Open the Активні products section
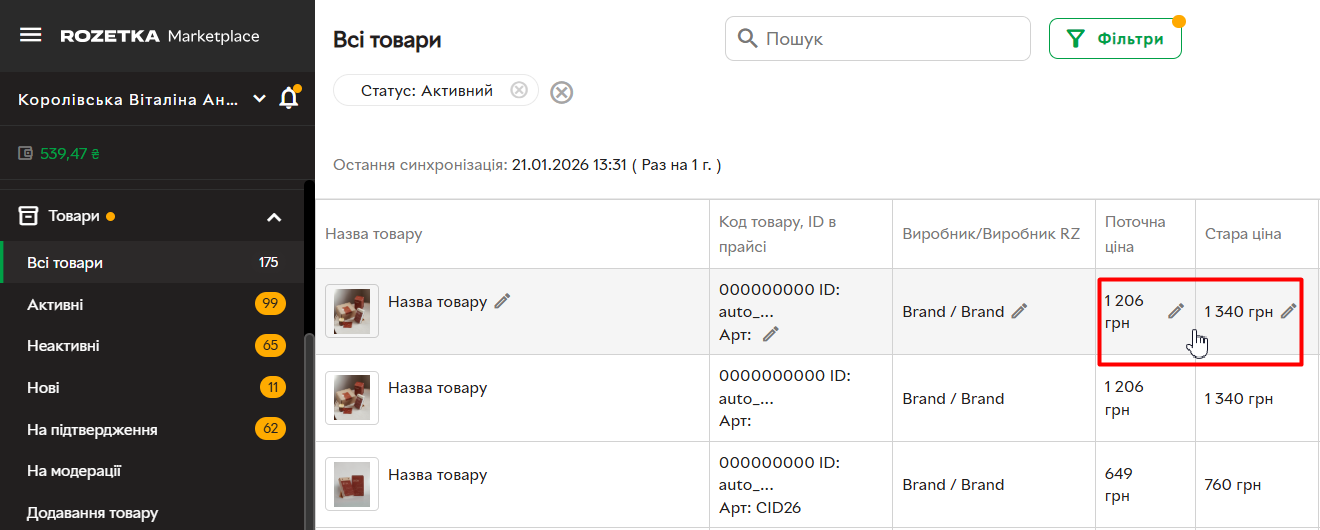 tap(56, 304)
